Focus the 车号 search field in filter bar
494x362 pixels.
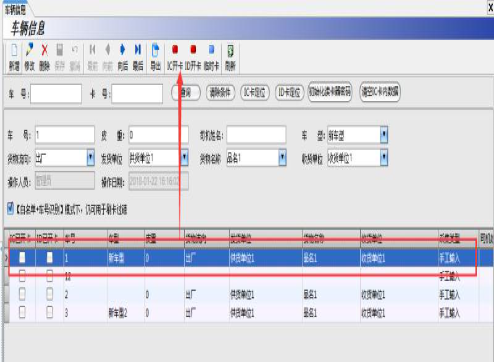coord(56,94)
